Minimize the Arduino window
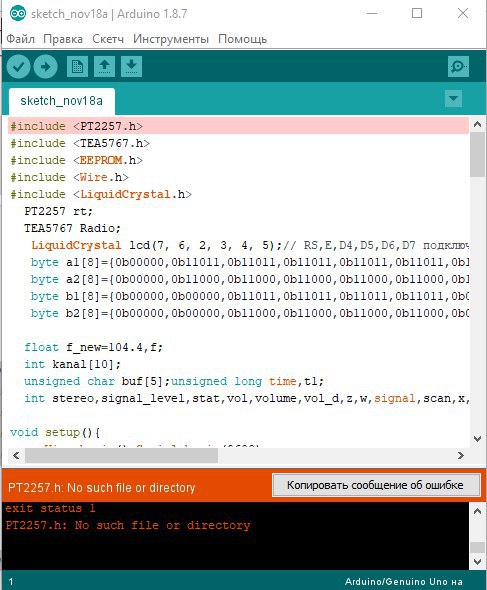The image size is (487, 590). (372, 14)
